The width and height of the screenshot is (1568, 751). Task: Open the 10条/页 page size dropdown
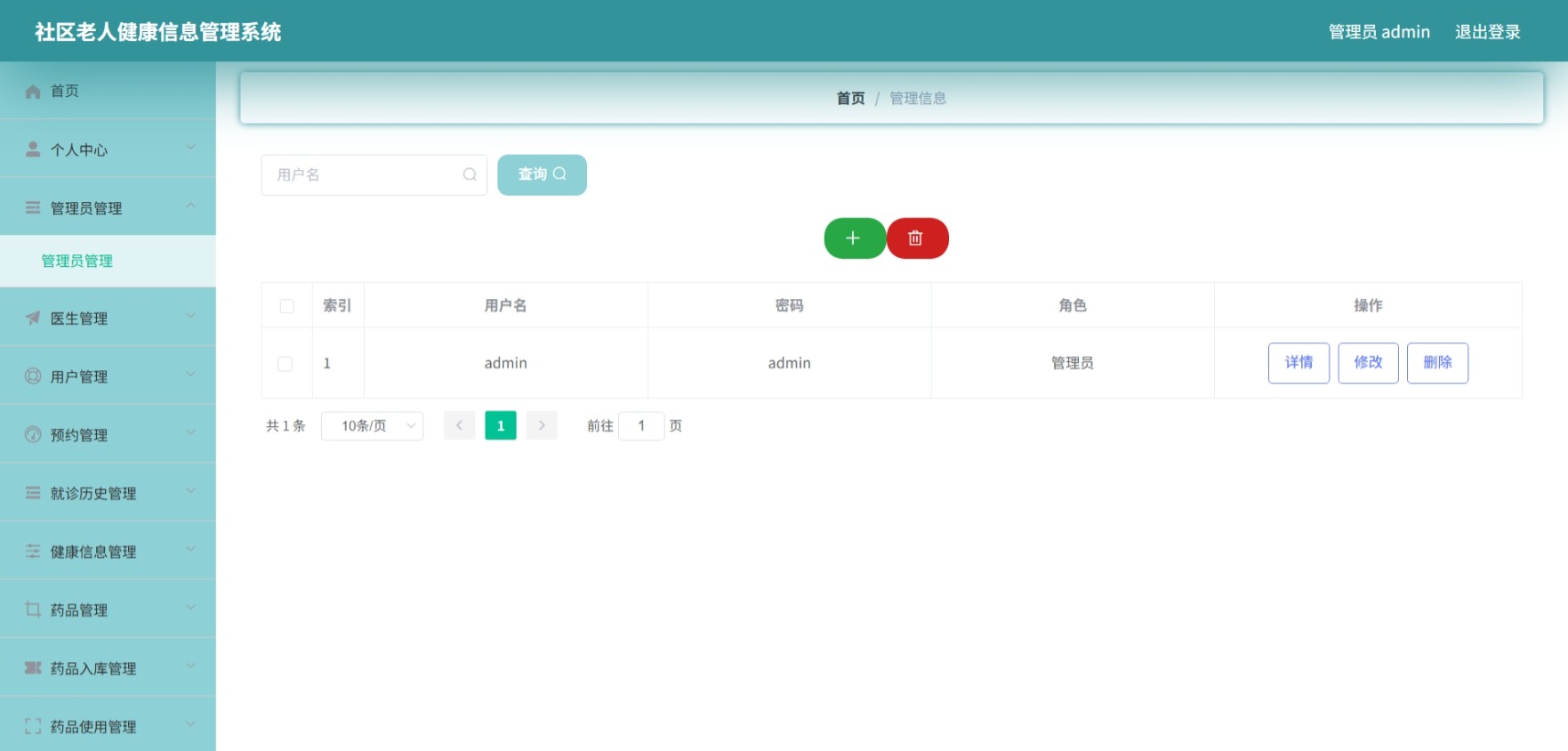pos(372,425)
